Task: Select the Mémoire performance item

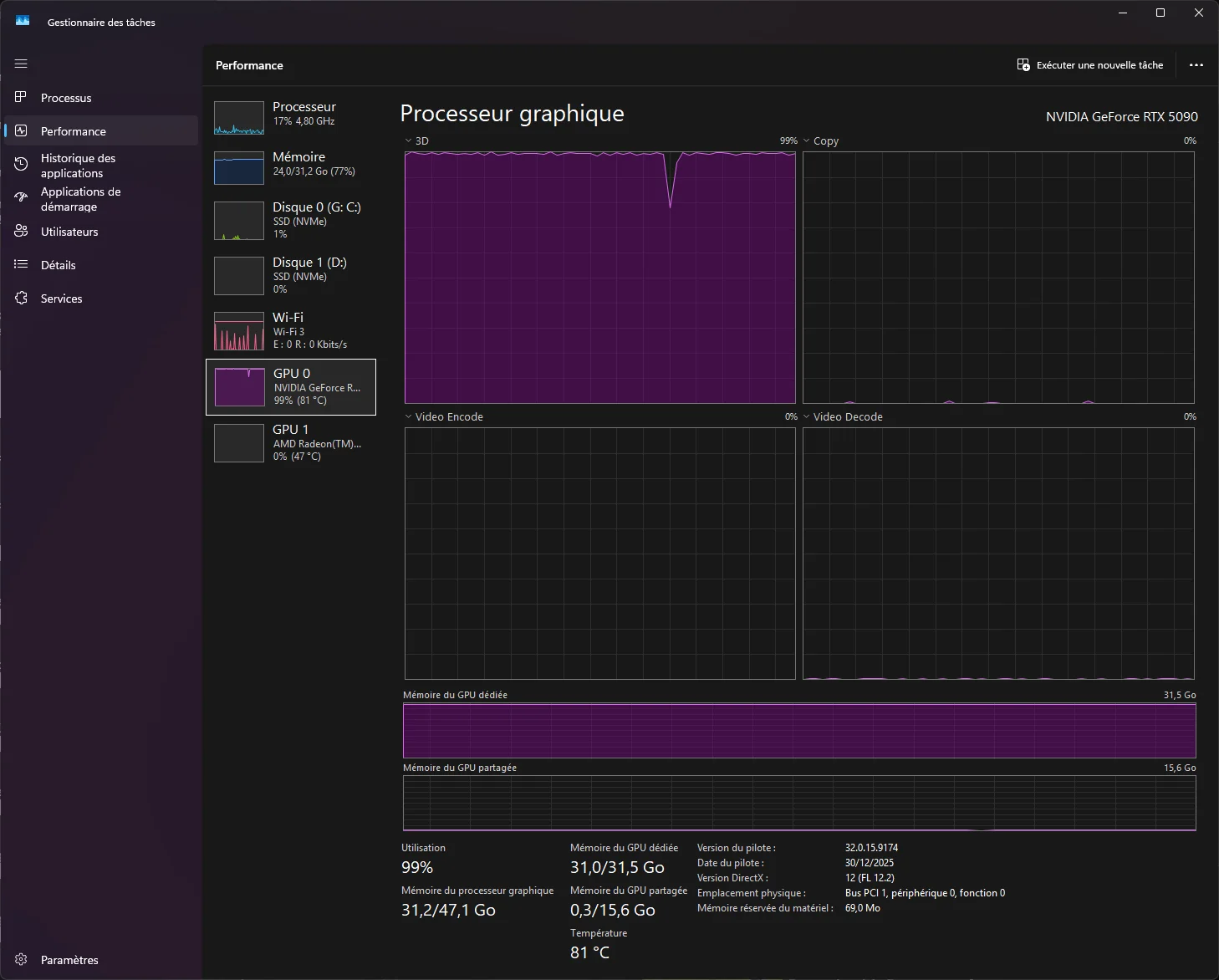Action: coord(291,167)
